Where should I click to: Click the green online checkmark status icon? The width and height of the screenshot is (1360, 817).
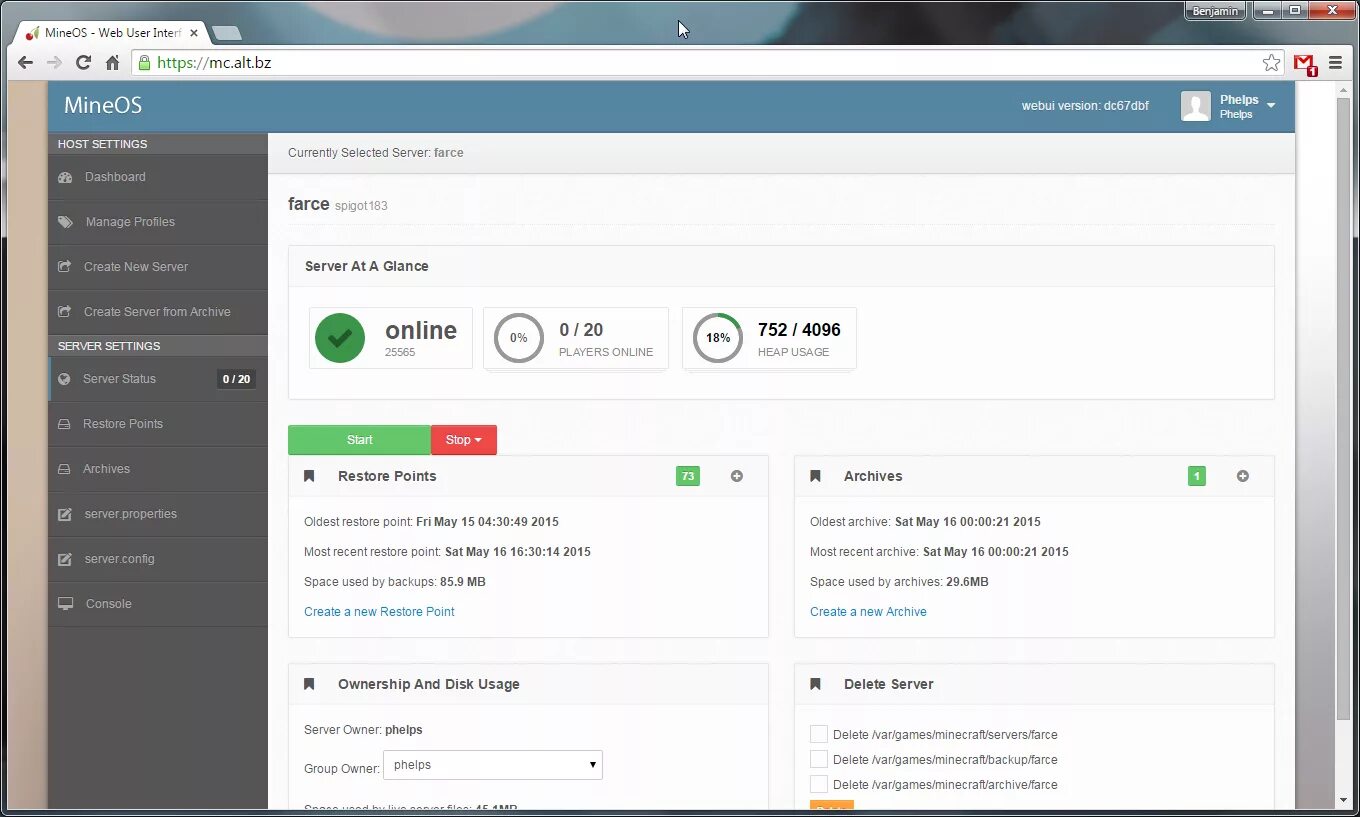[x=340, y=338]
